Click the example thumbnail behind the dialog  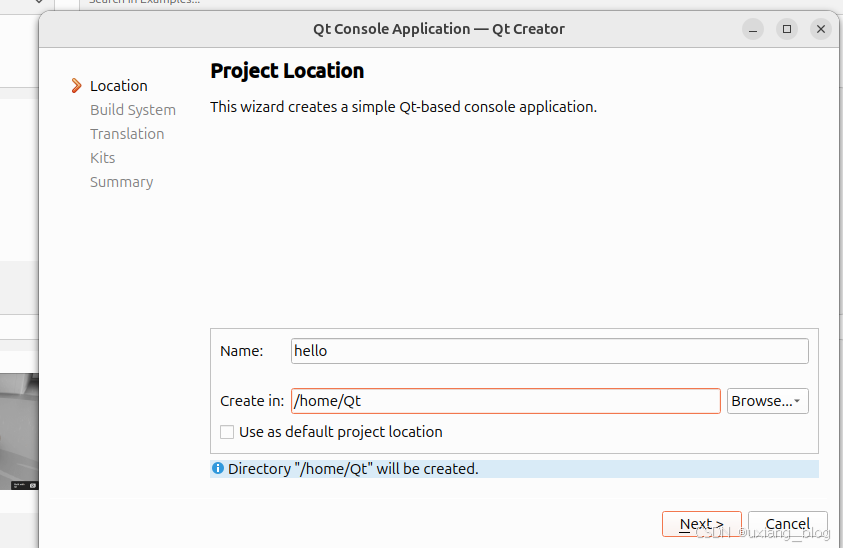(x=19, y=431)
